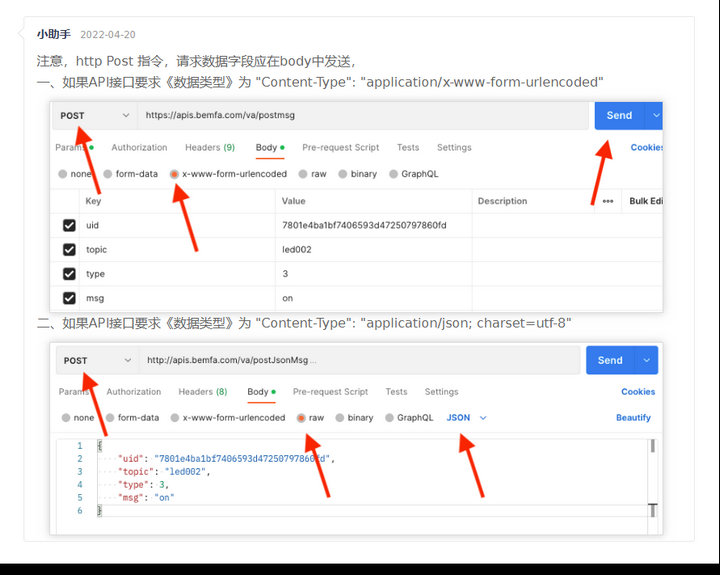Click the value cell containing led002

[373, 250]
